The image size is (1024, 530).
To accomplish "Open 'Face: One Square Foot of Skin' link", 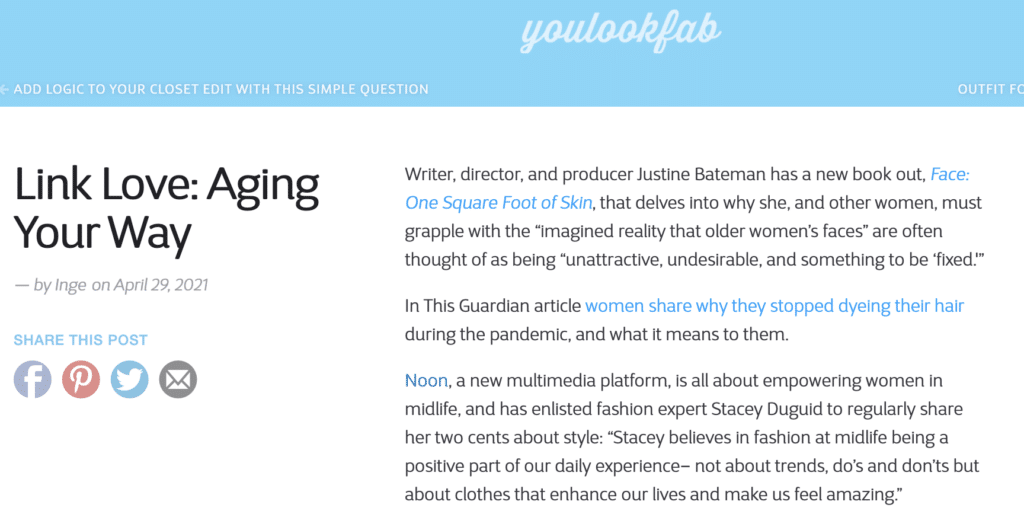I will click(687, 189).
